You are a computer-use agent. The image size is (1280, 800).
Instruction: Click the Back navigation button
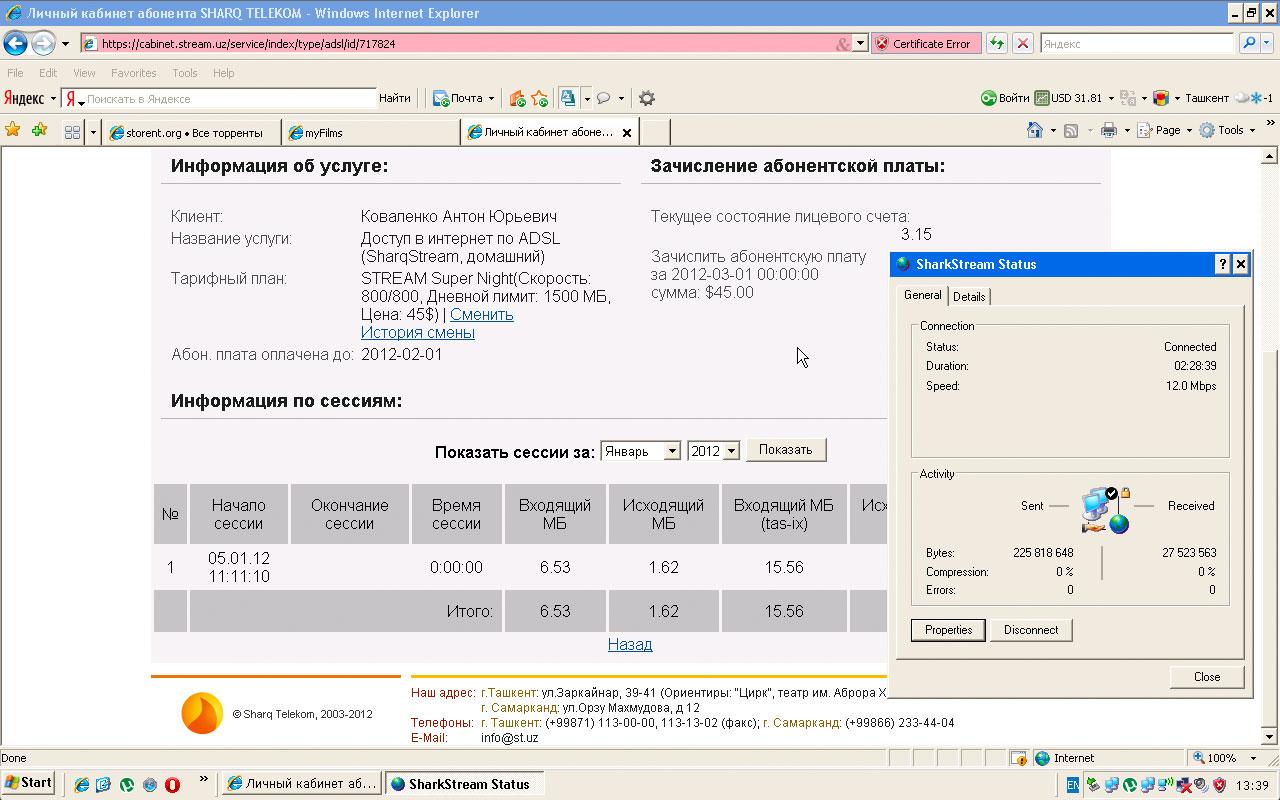(x=16, y=43)
